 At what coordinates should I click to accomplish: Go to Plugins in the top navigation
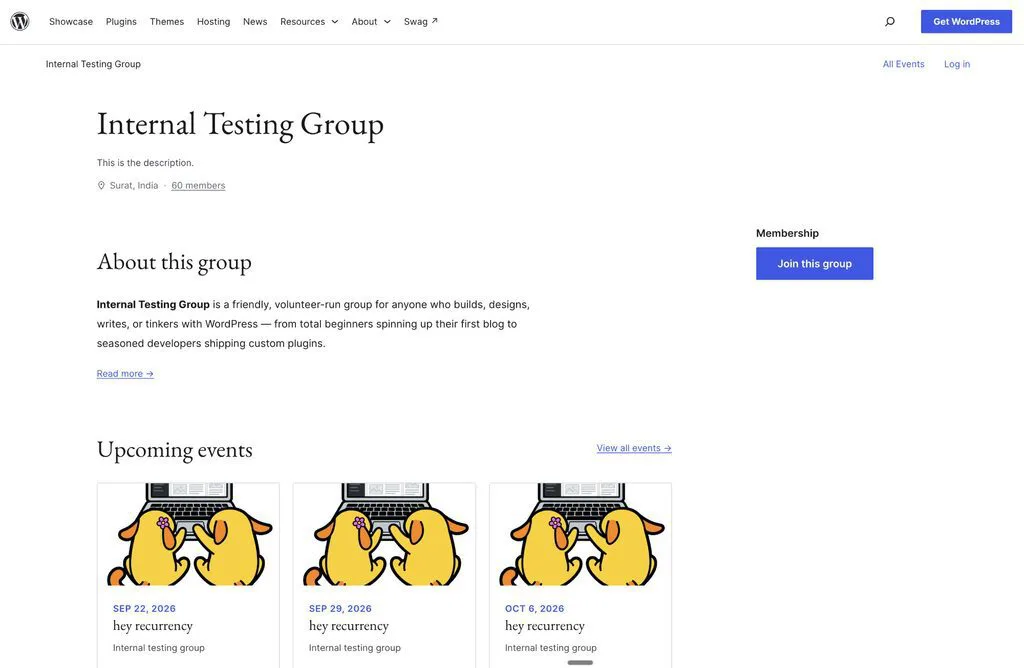click(121, 22)
